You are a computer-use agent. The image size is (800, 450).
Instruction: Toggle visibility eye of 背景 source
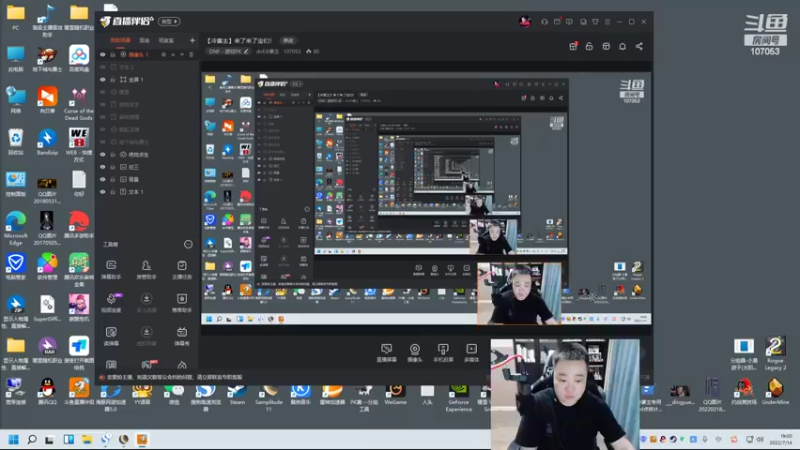(x=103, y=179)
